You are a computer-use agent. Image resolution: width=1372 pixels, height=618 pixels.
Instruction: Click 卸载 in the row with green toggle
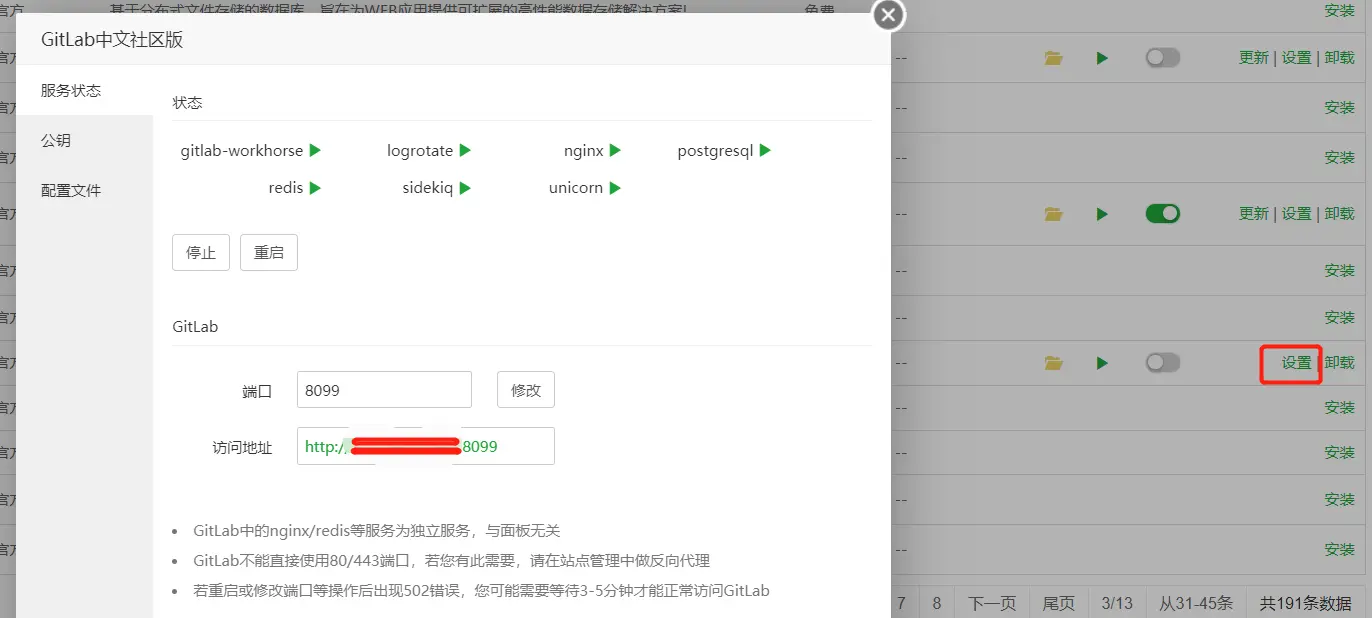[1340, 213]
